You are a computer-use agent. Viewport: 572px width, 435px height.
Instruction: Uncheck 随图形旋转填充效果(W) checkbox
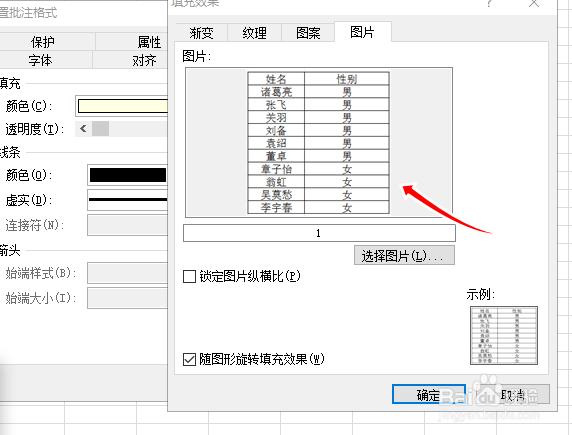tap(189, 359)
